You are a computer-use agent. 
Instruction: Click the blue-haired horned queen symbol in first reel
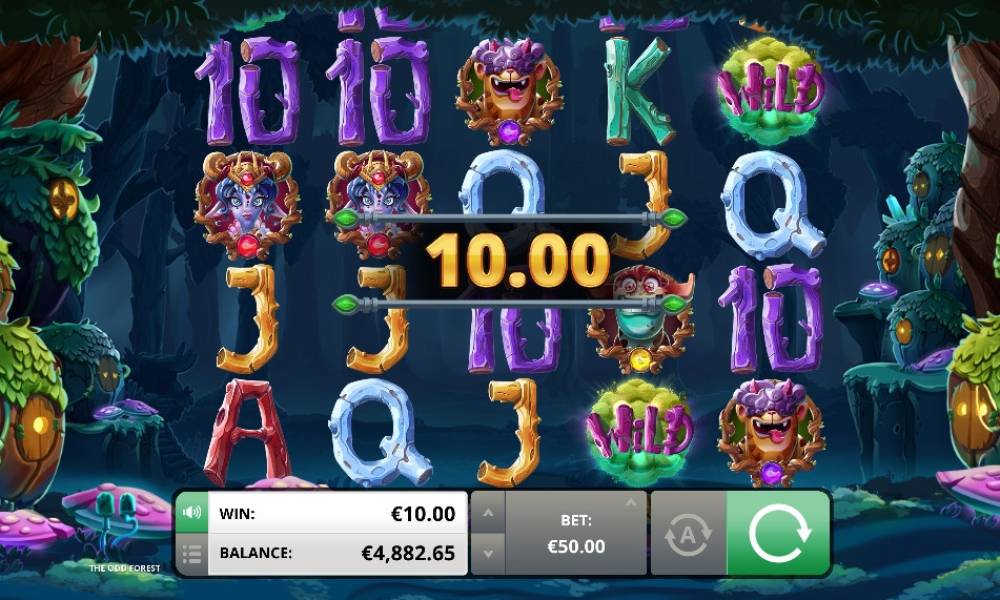(247, 205)
